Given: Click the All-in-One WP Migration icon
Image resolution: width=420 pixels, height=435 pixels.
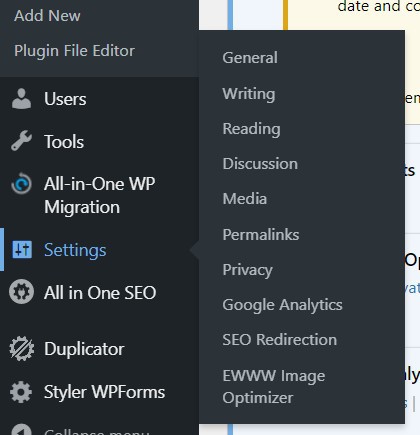Looking at the screenshot, I should point(22,183).
